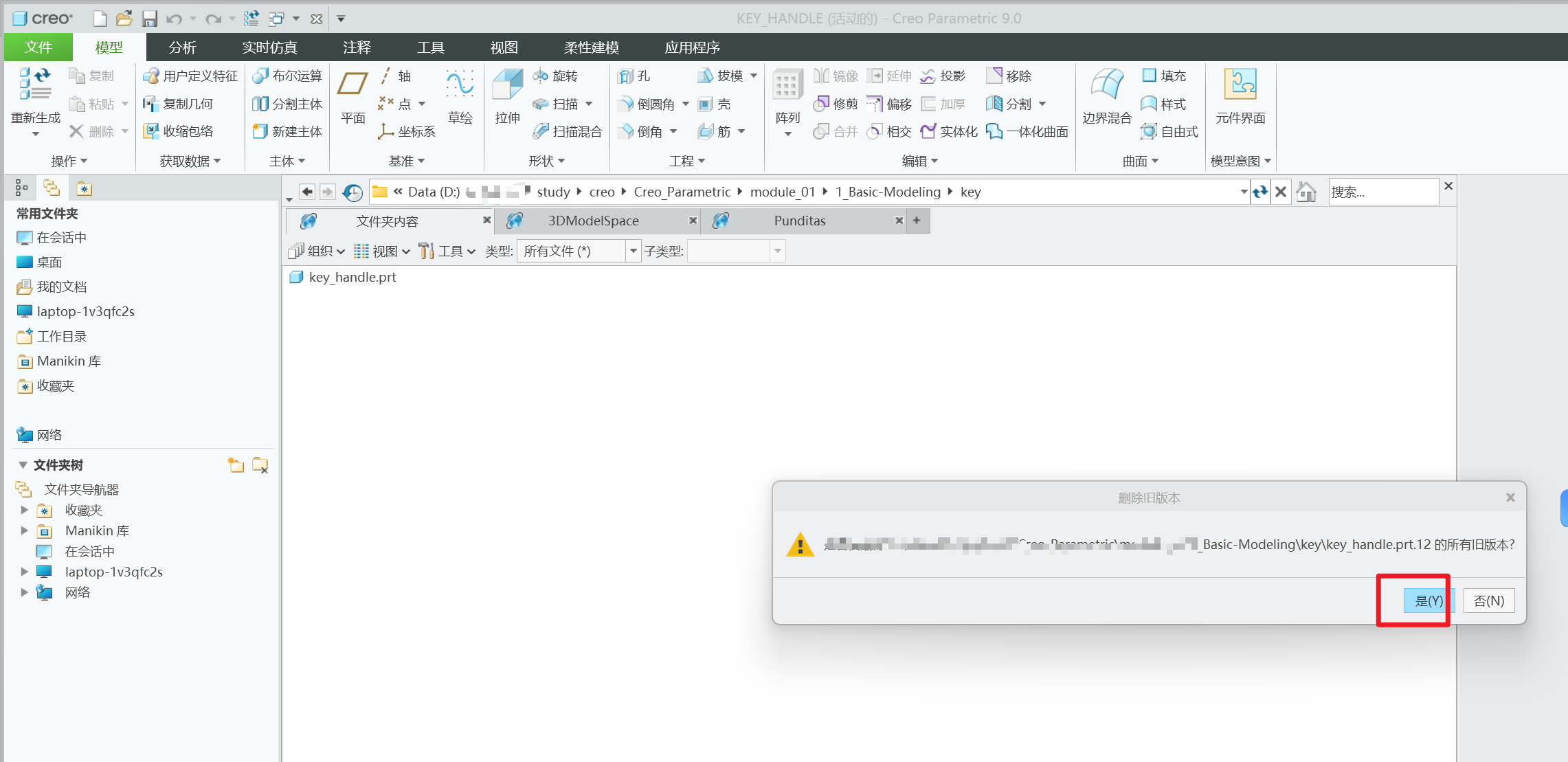Click the 旋转 (Revolve) tool
The height and width of the screenshot is (762, 1568).
(557, 76)
